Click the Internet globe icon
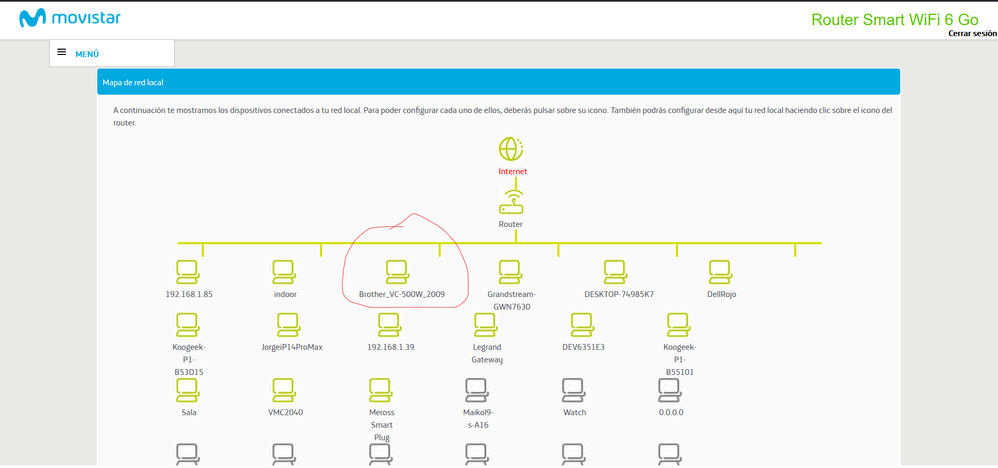Viewport: 998px width, 468px height. coord(511,150)
